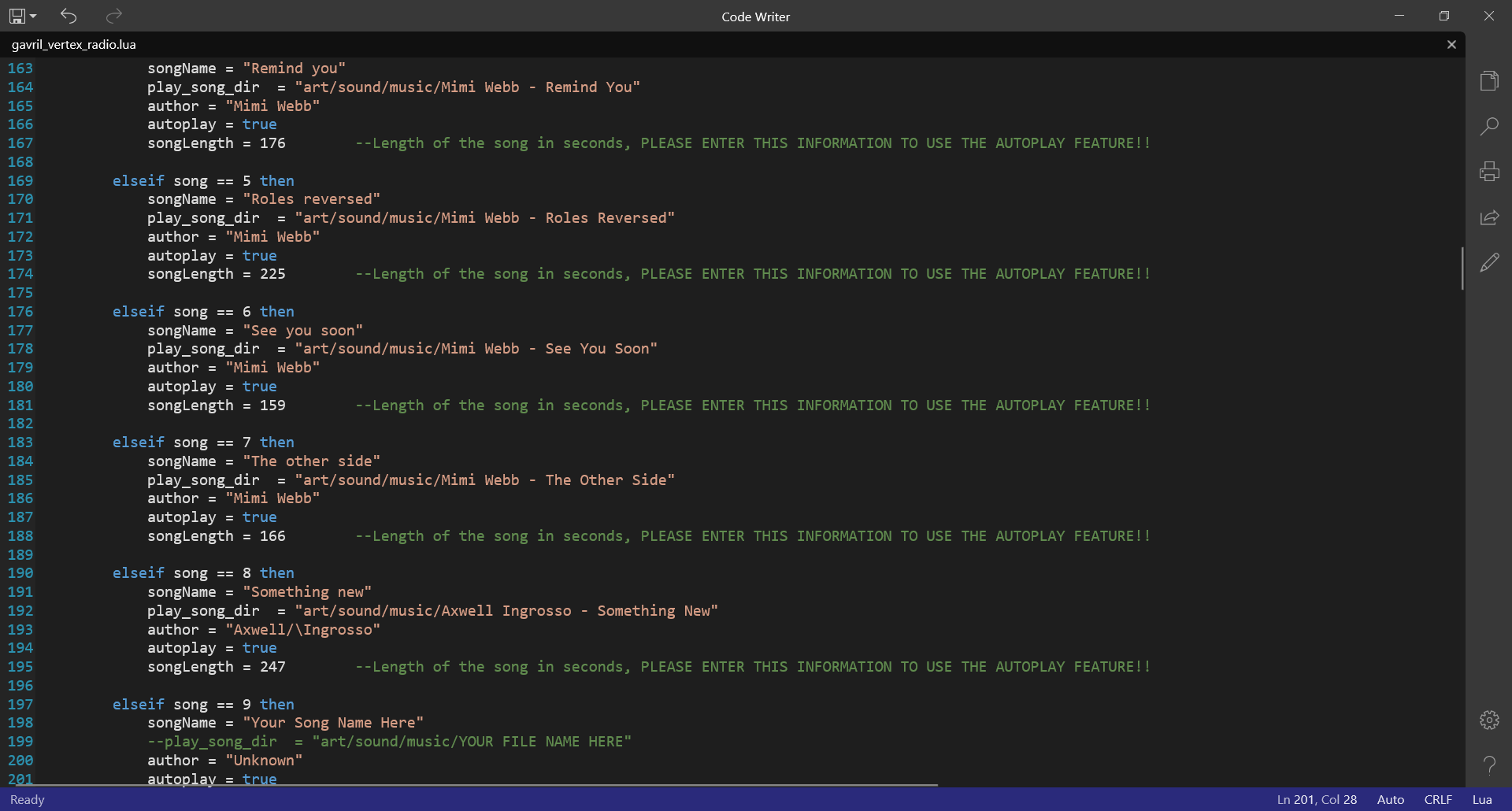
Task: Minimize the Code Writer window
Action: 1399,16
